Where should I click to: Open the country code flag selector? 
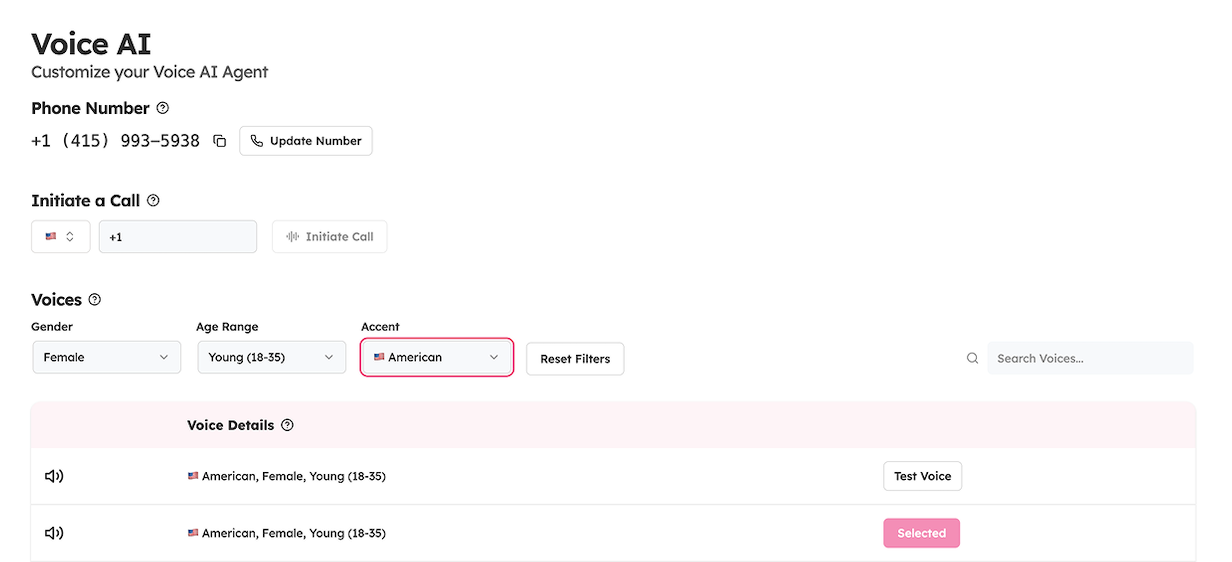coord(60,237)
